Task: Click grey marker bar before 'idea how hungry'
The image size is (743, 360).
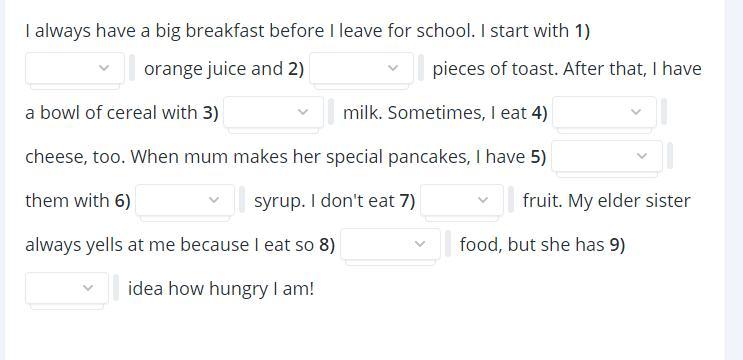Action: 116,288
